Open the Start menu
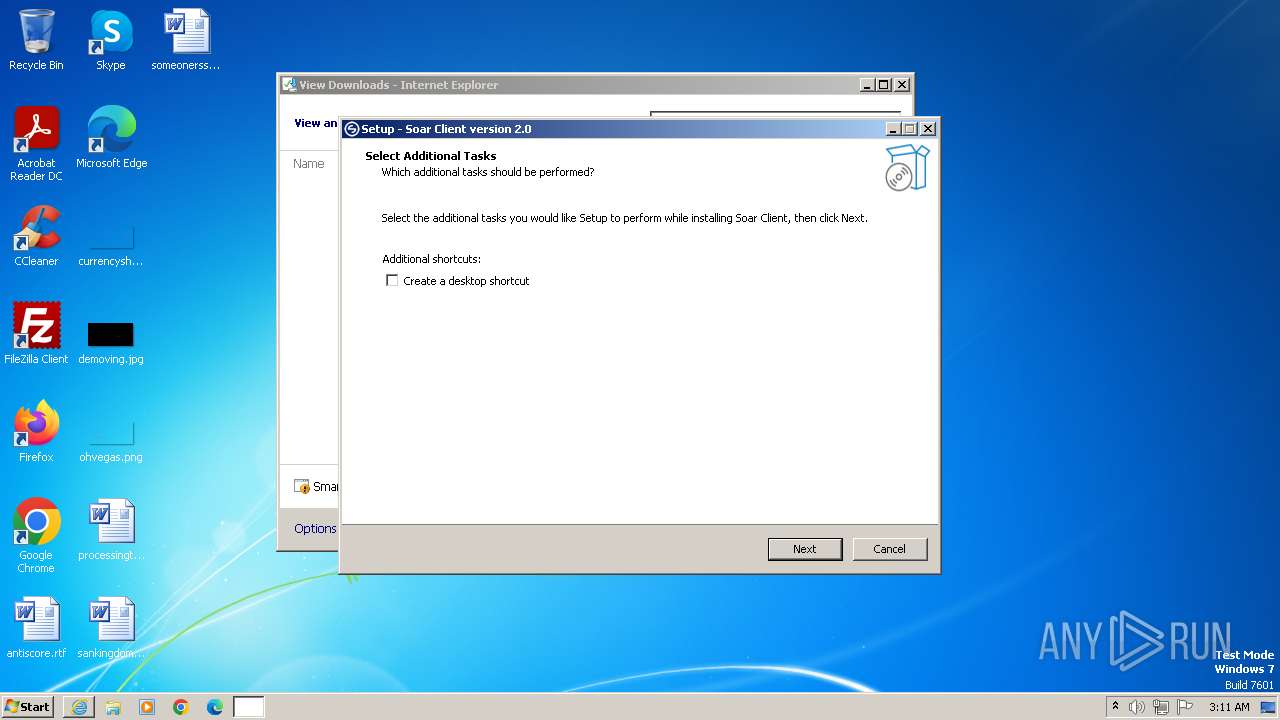Image resolution: width=1280 pixels, height=720 pixels. pos(28,707)
